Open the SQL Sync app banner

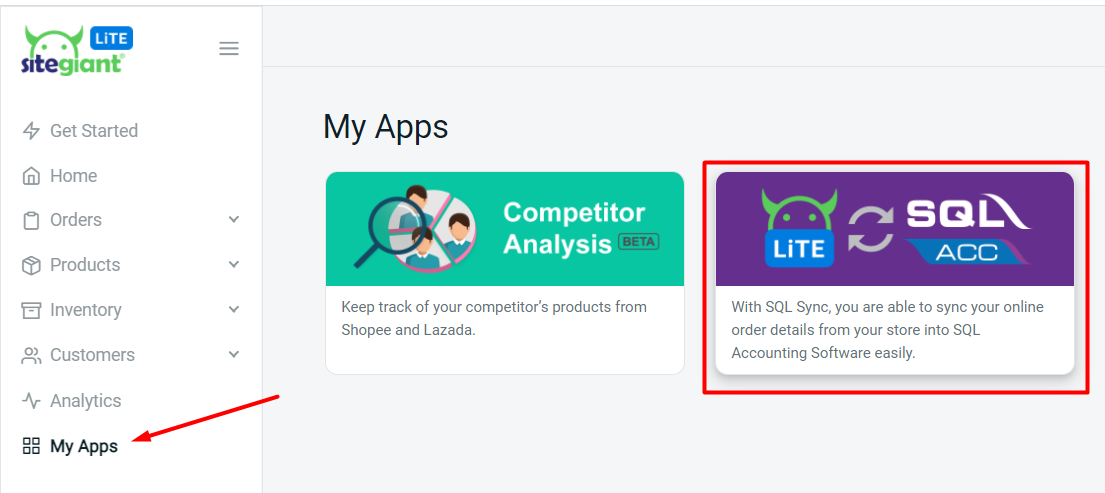(895, 229)
